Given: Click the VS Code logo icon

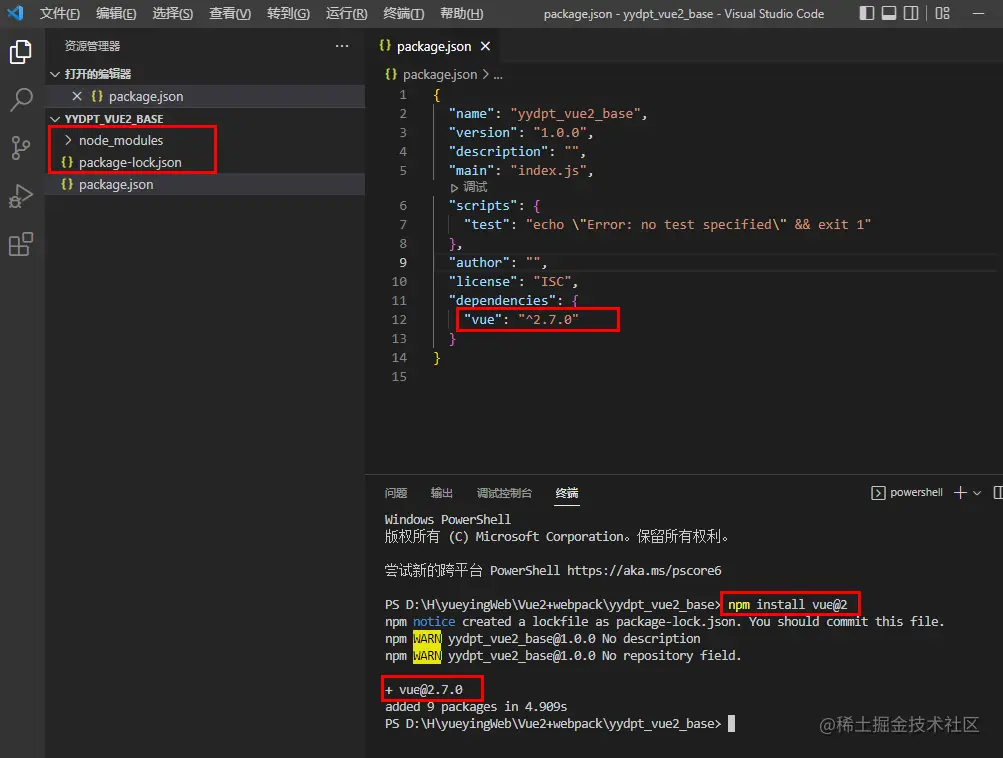Looking at the screenshot, I should [15, 13].
